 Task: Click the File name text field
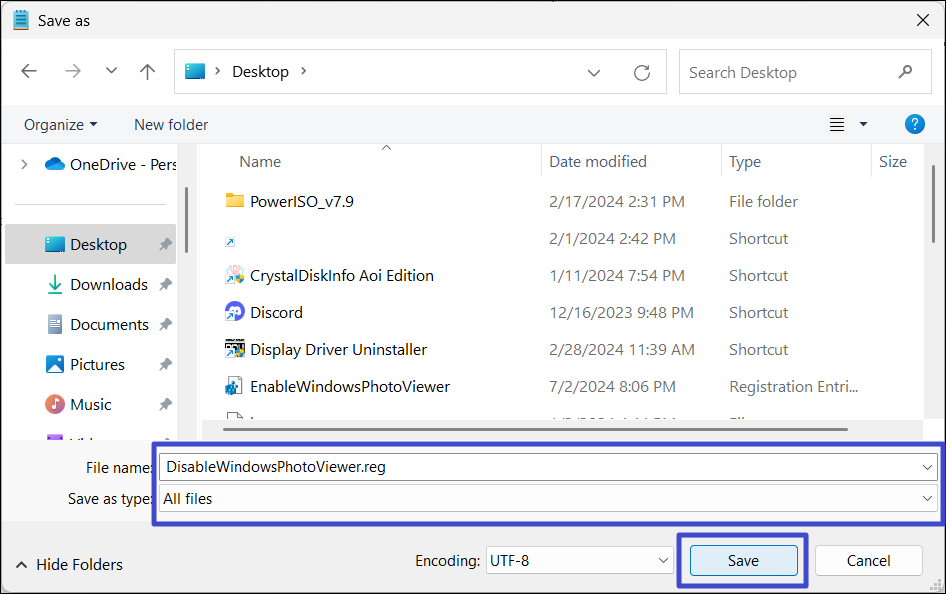point(540,466)
